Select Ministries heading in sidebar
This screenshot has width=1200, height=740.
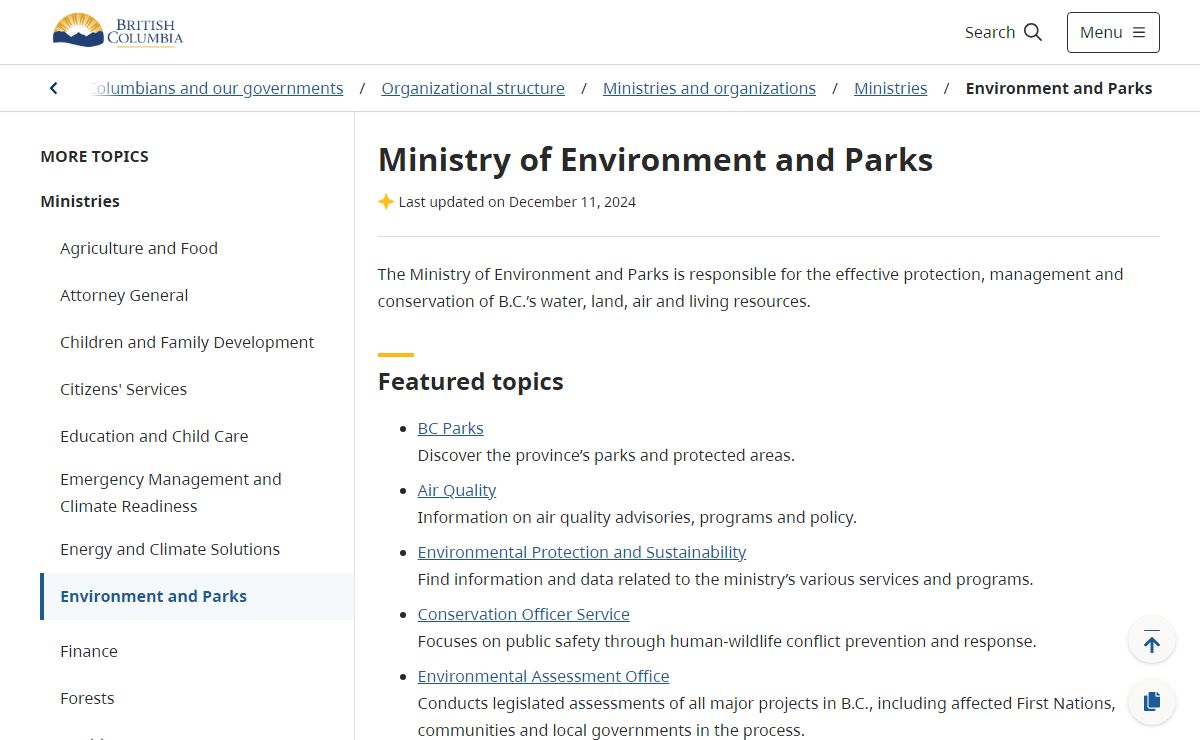coord(80,201)
